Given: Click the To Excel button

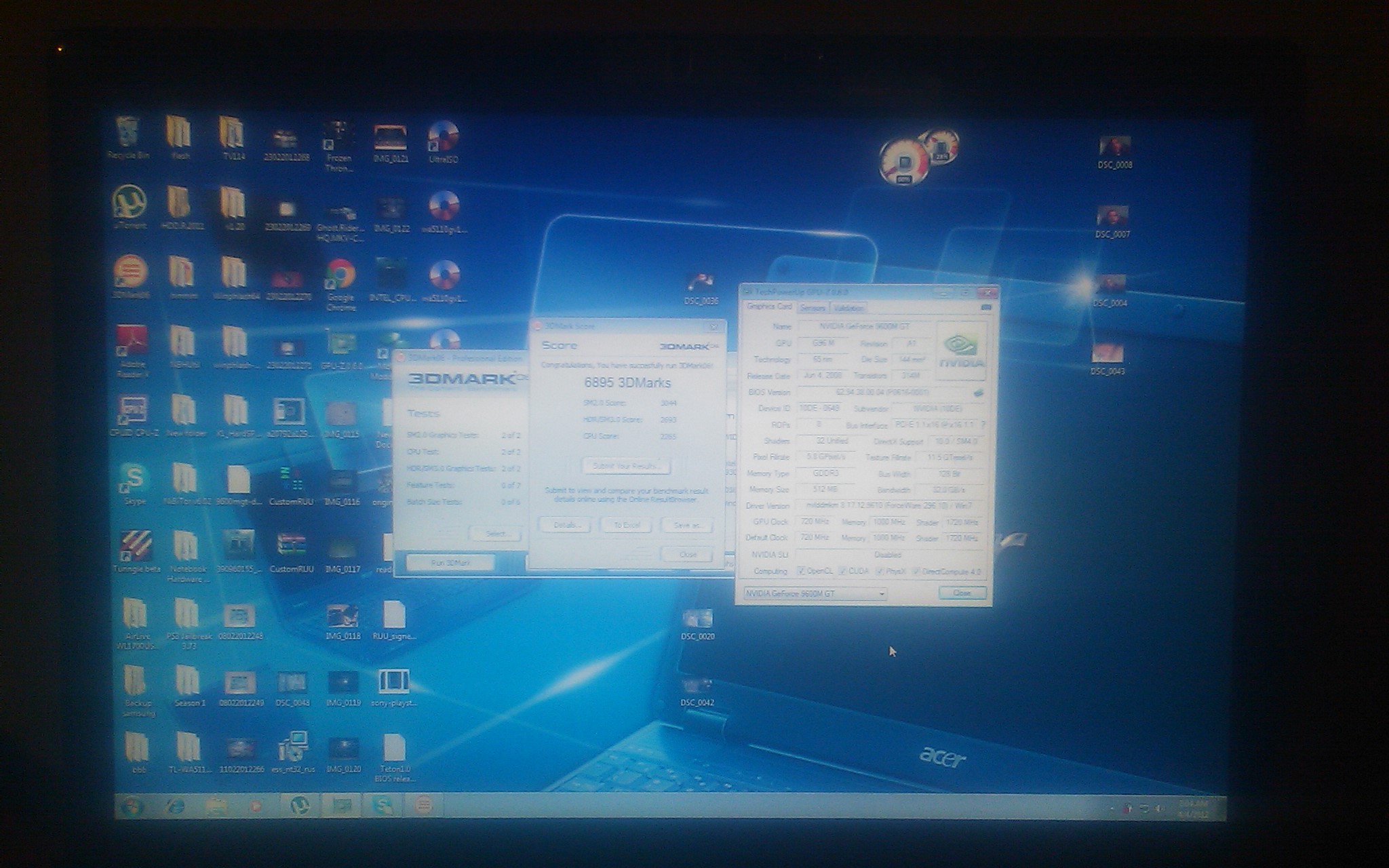Looking at the screenshot, I should (x=627, y=525).
